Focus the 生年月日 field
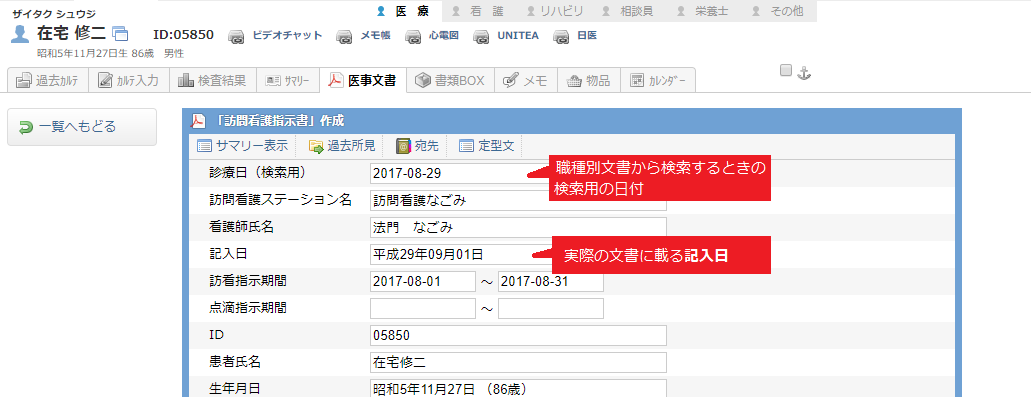Viewport: 1031px width, 397px height. [518, 389]
